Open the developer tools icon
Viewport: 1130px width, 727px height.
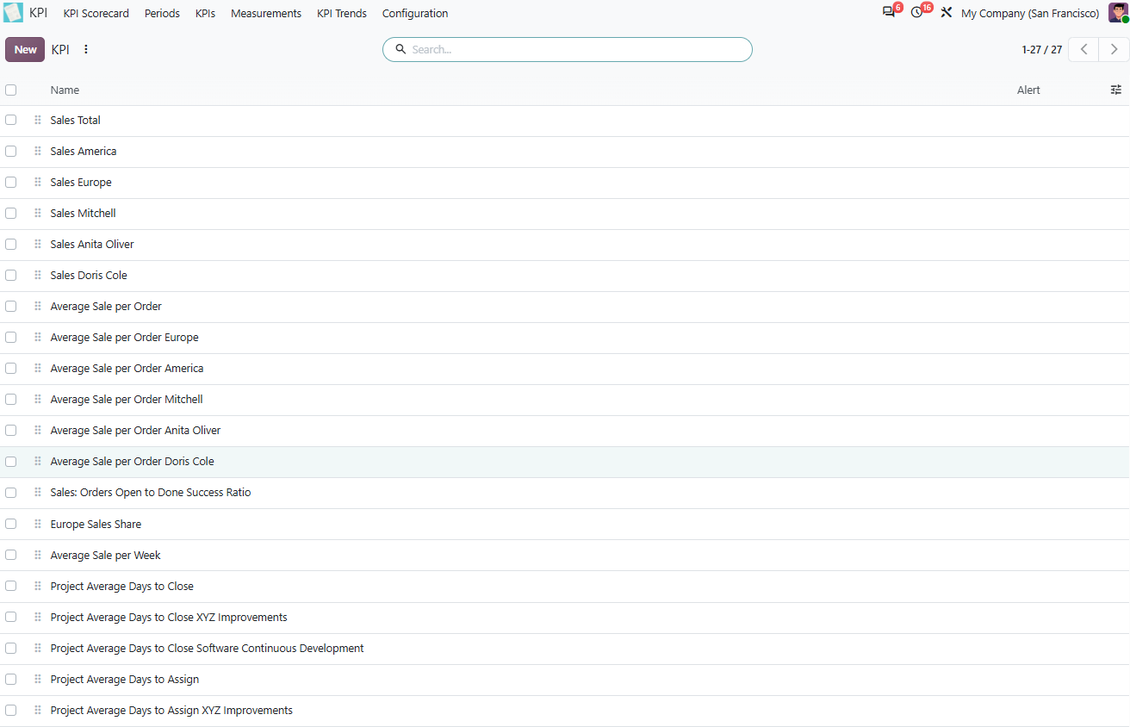point(946,12)
